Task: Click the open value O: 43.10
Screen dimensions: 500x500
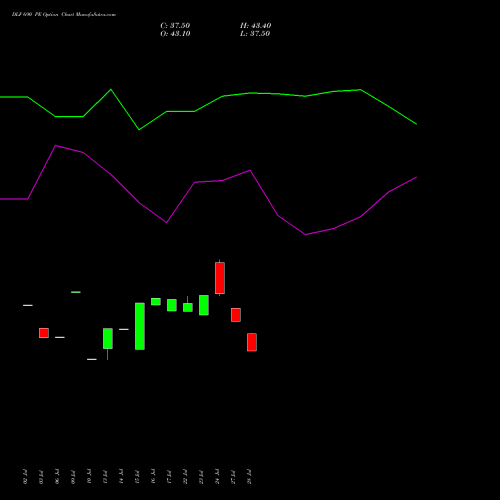Action: pos(175,34)
